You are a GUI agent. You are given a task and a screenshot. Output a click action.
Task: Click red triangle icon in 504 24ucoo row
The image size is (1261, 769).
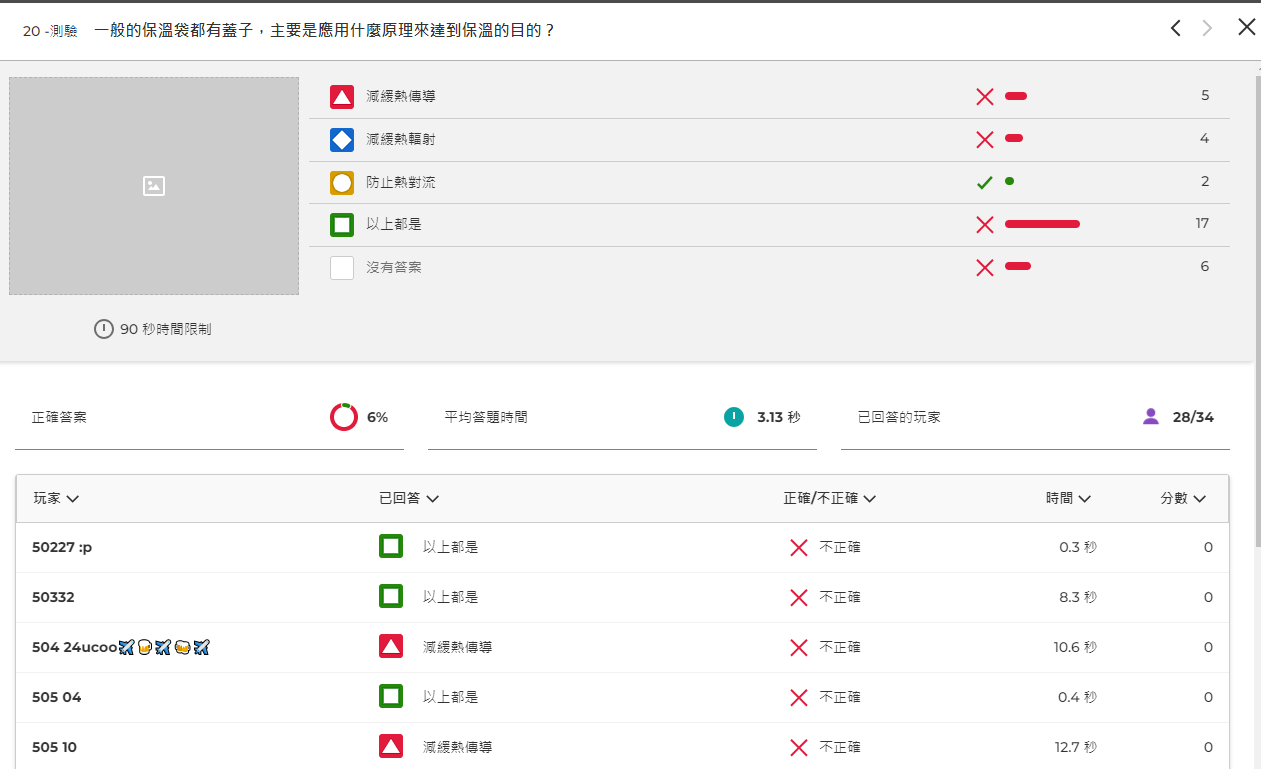pos(391,647)
